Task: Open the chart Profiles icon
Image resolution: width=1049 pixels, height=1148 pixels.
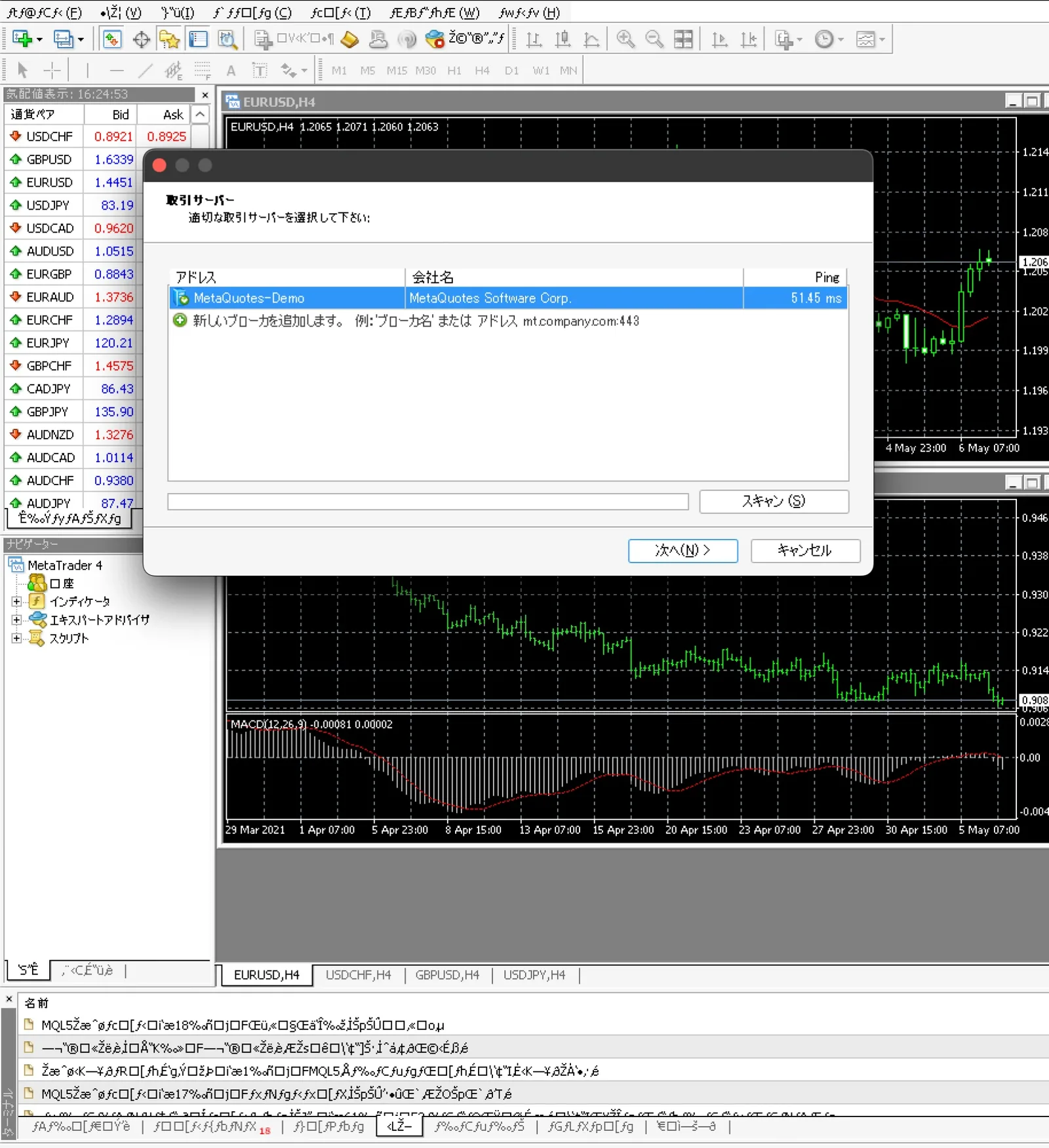Action: tap(63, 39)
